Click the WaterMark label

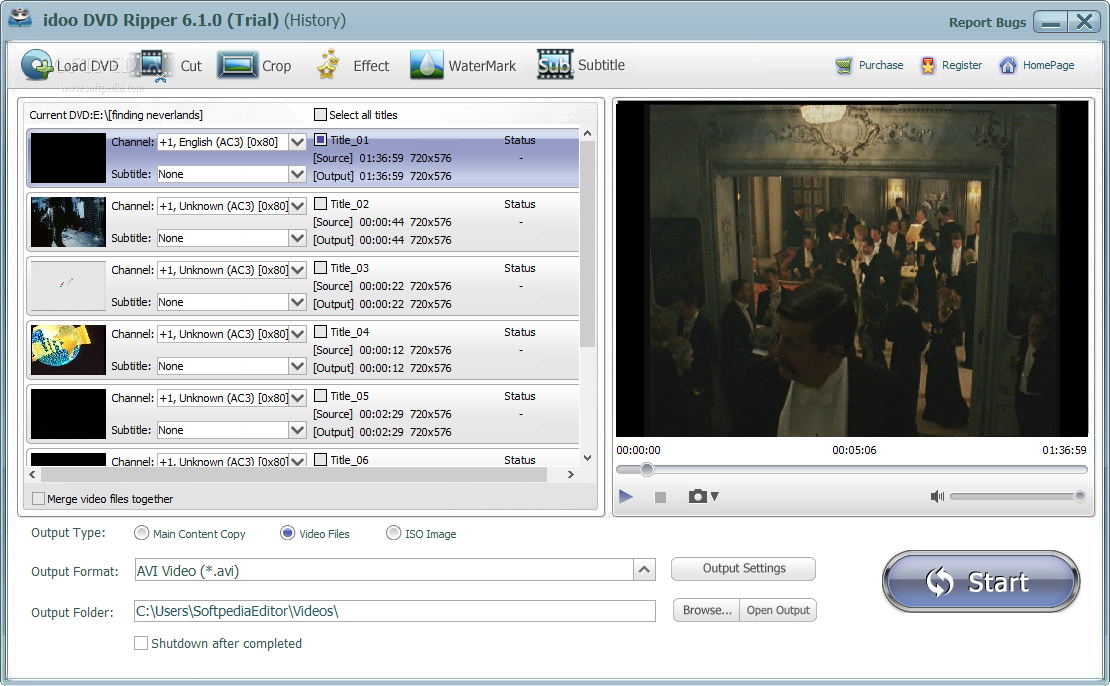(x=482, y=66)
